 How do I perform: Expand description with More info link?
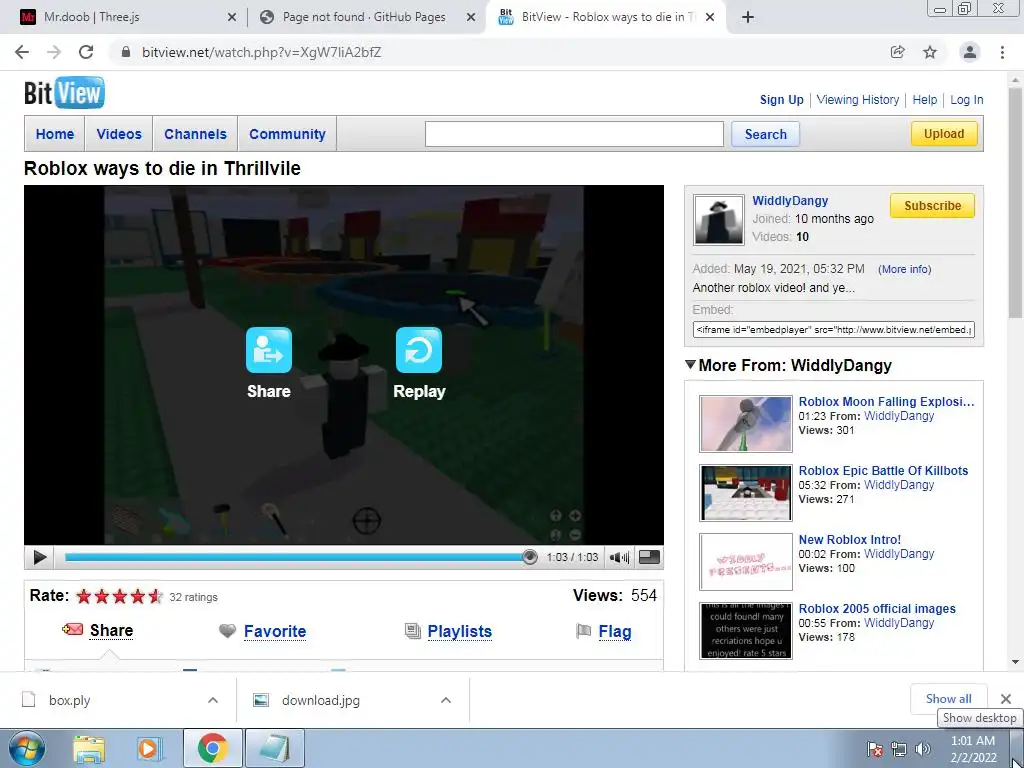coord(904,269)
